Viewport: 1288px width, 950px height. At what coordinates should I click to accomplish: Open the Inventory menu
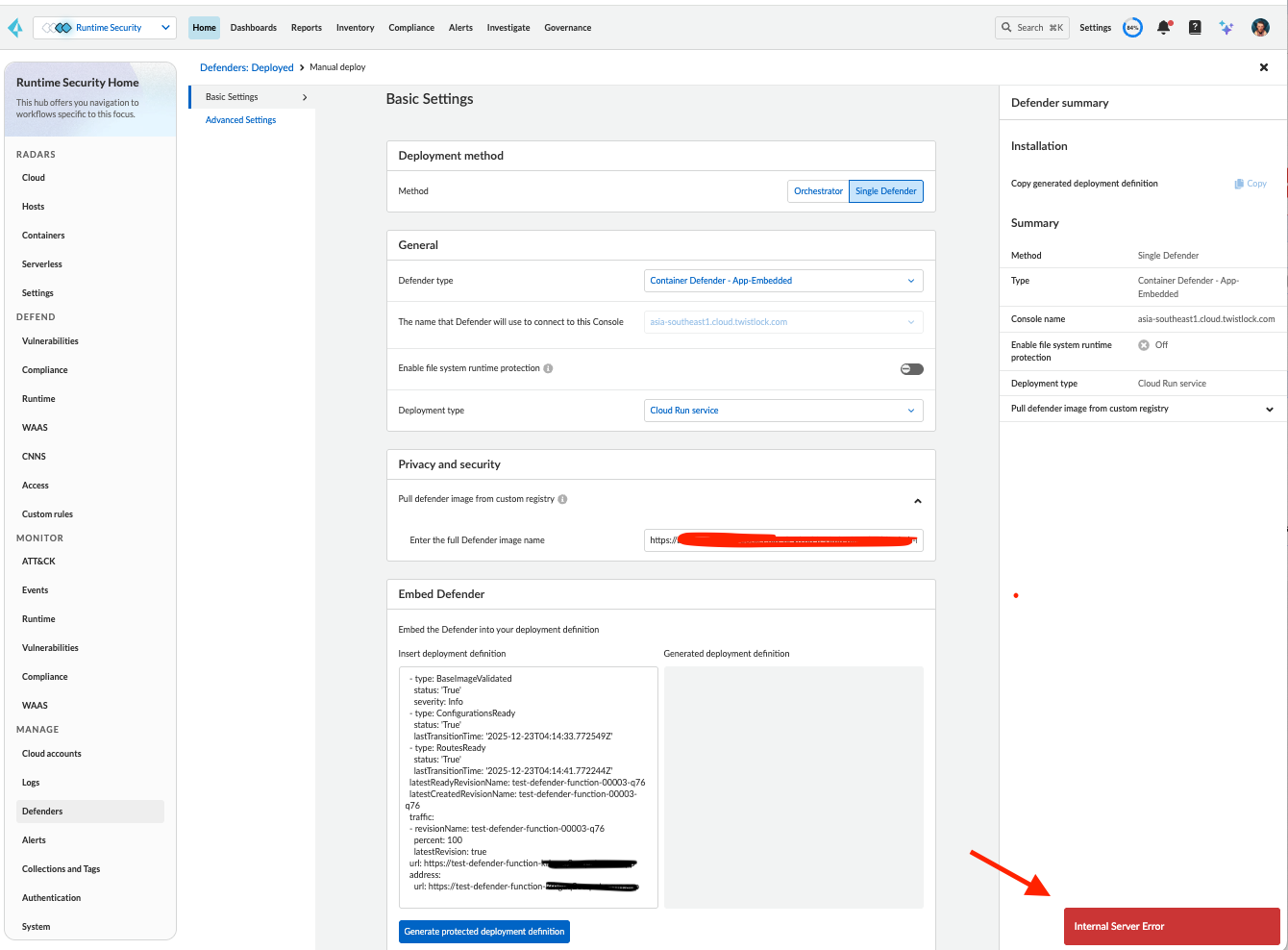[x=355, y=28]
